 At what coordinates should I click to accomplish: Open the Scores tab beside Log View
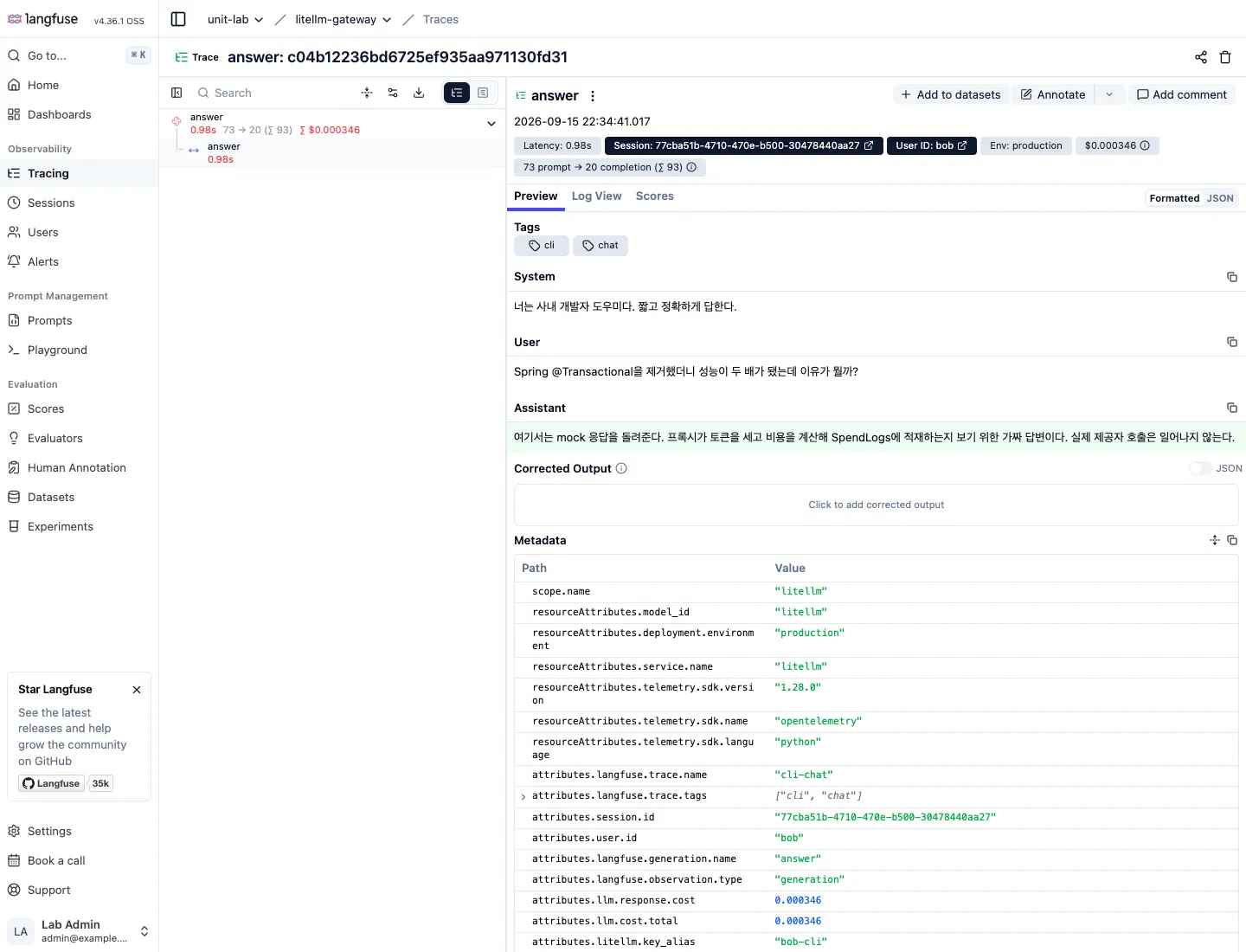click(654, 196)
